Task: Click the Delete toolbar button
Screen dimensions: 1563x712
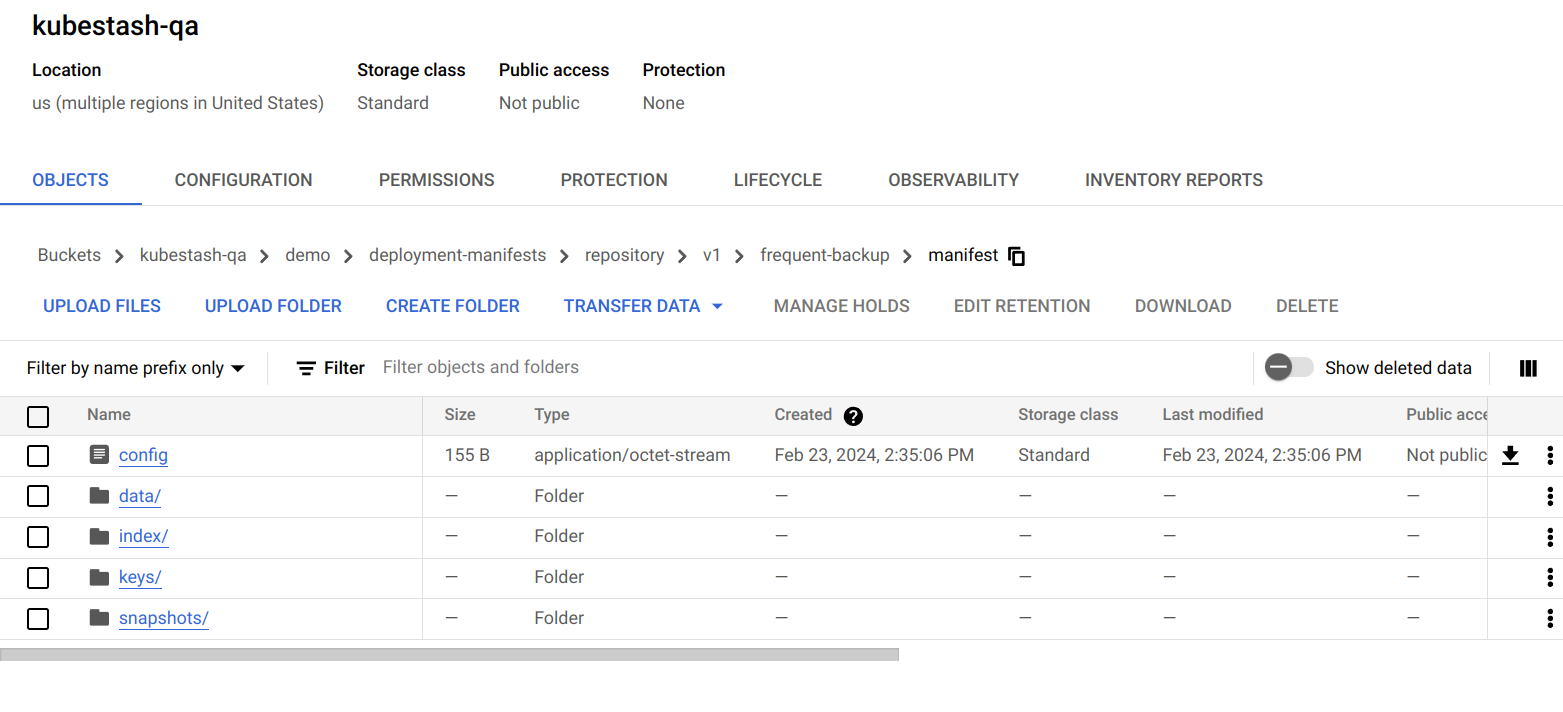Action: click(x=1307, y=306)
